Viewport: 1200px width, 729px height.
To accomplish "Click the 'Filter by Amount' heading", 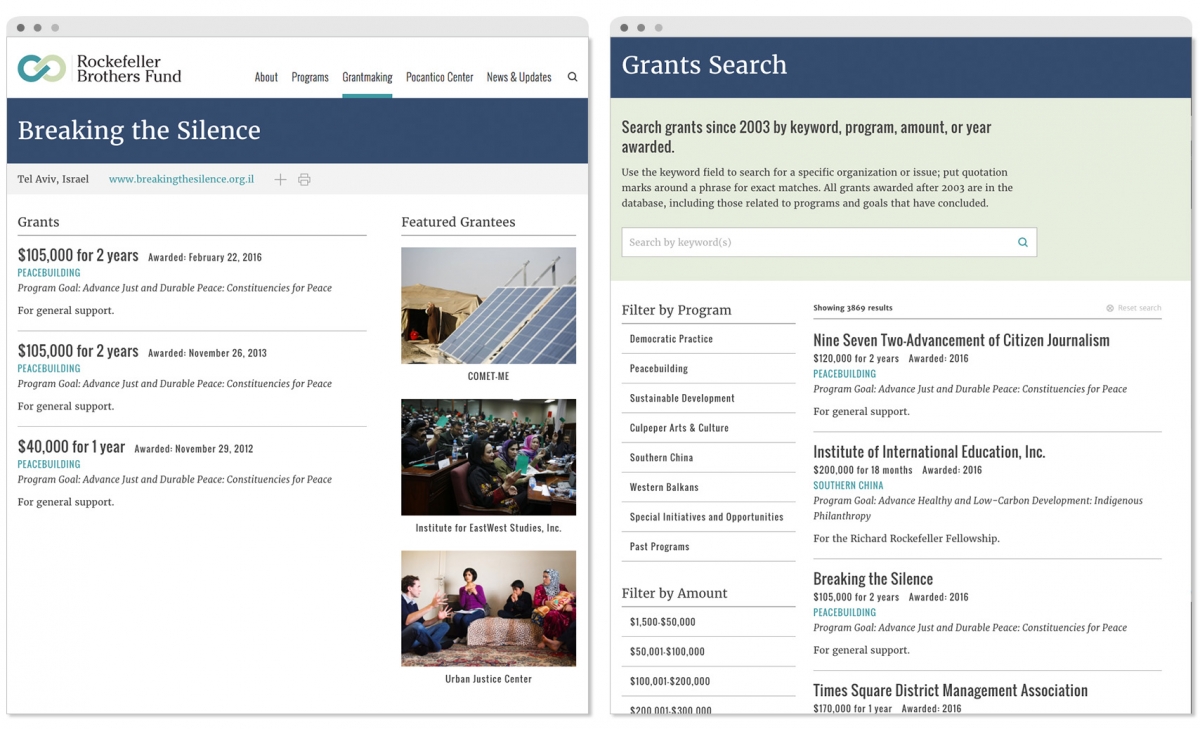I will (x=674, y=593).
